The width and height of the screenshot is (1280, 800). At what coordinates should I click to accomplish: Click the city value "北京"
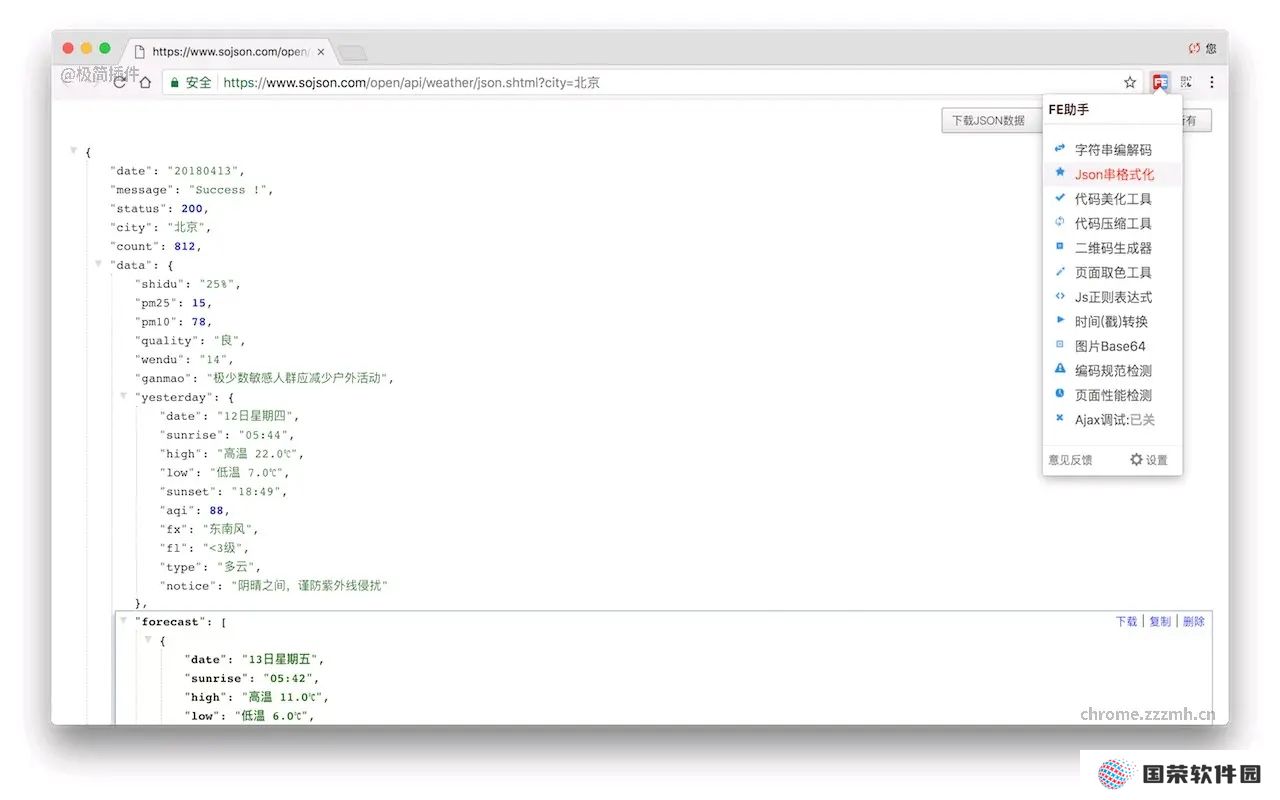point(186,227)
